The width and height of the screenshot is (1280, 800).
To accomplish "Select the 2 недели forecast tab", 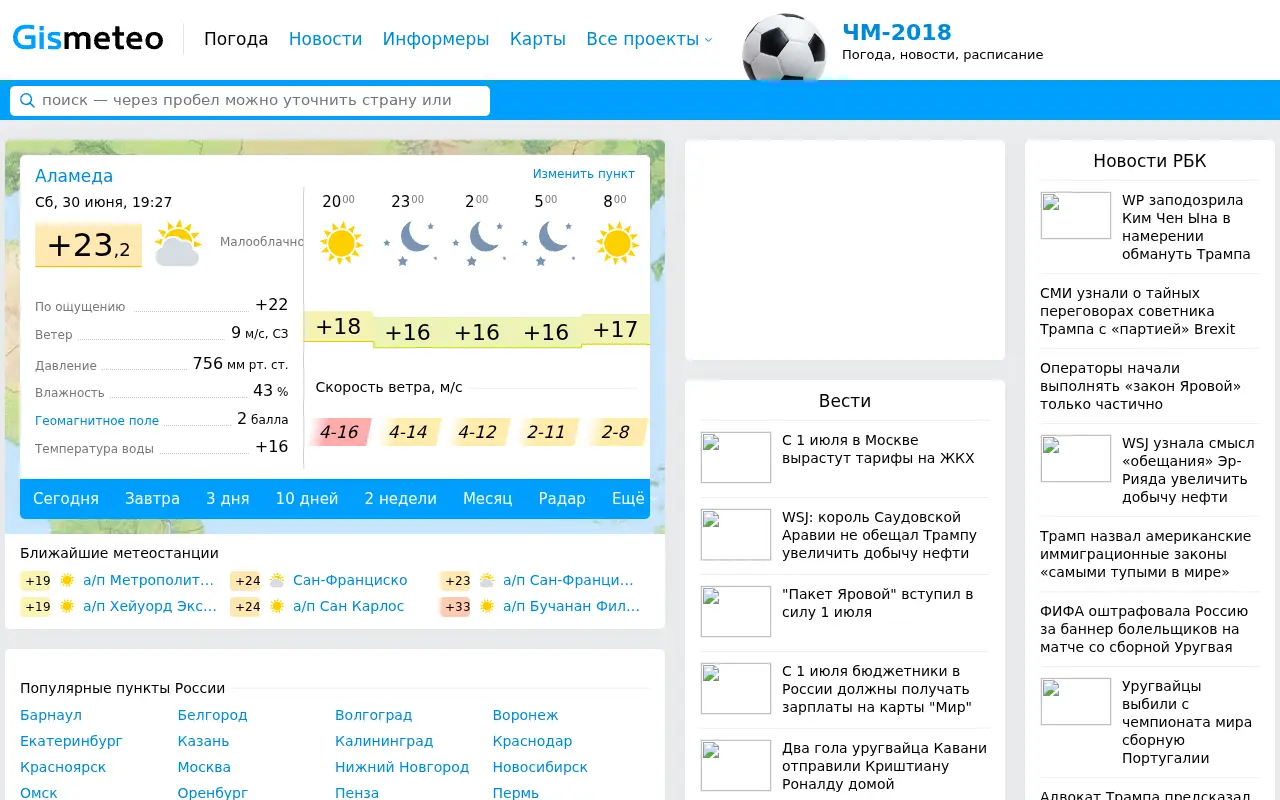I will [x=400, y=498].
